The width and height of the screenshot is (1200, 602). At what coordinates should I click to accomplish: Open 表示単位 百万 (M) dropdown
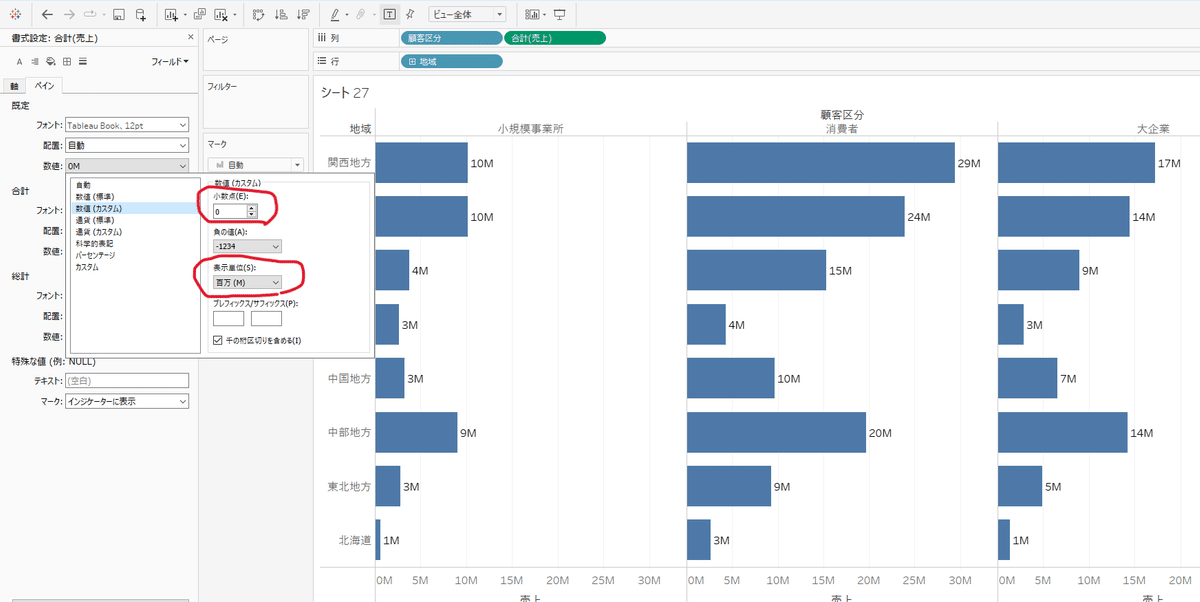247,282
